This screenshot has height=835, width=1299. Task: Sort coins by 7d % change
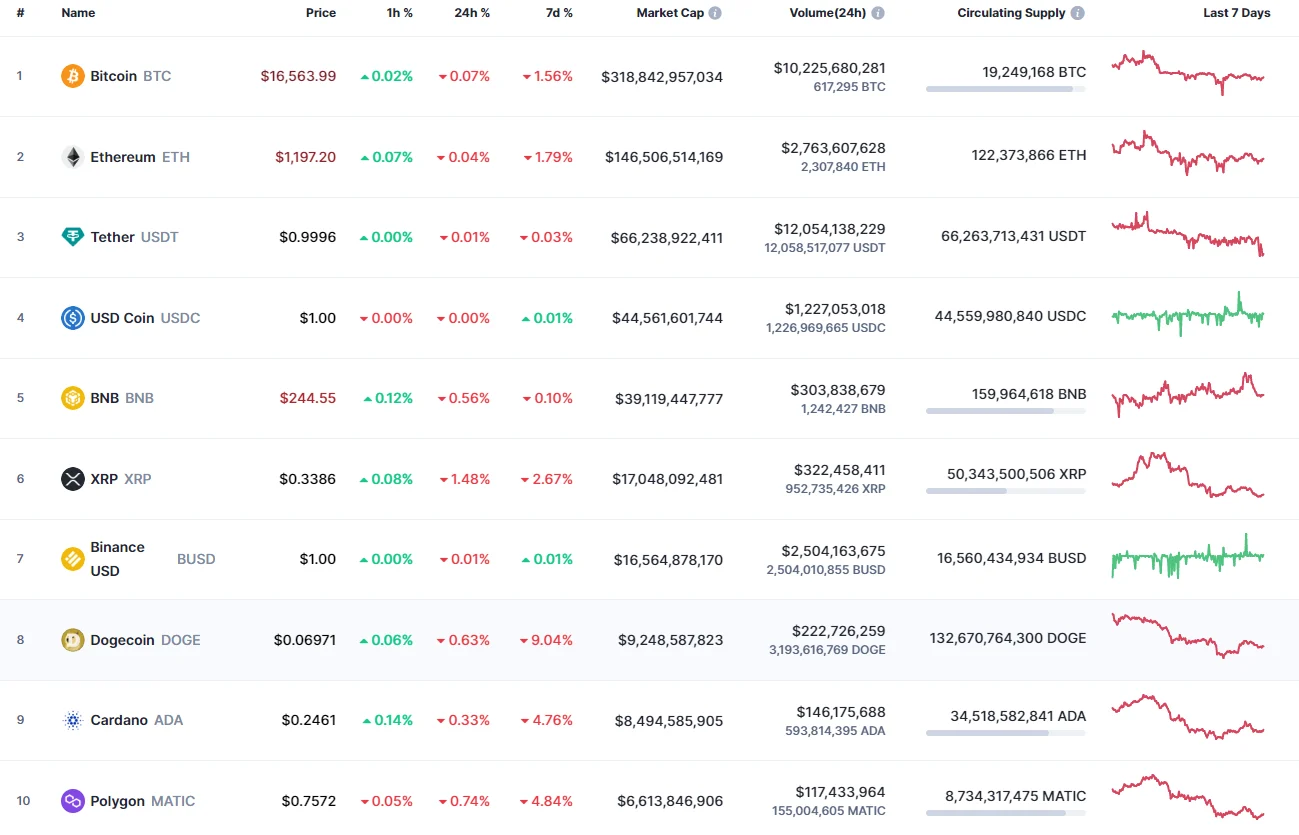(x=559, y=13)
